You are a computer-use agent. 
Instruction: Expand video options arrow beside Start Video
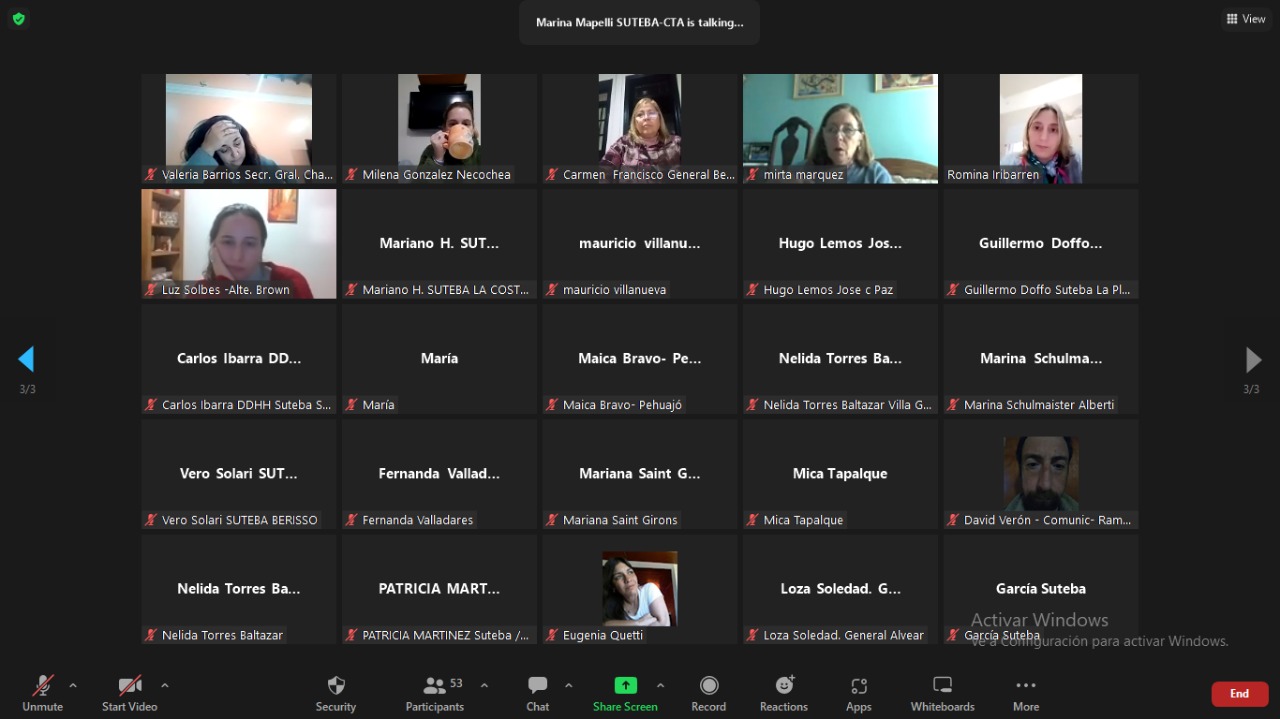[165, 685]
